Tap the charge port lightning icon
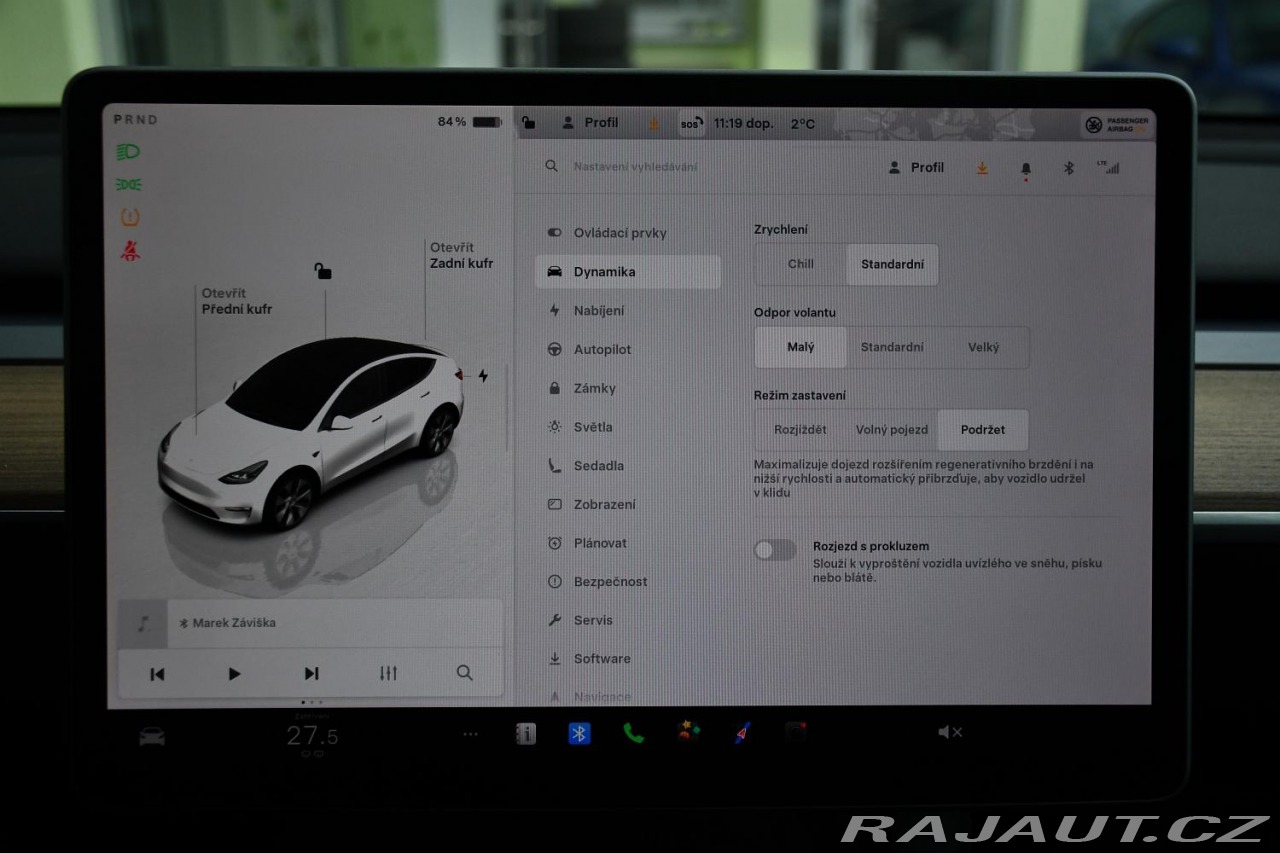The image size is (1280, 853). (483, 376)
